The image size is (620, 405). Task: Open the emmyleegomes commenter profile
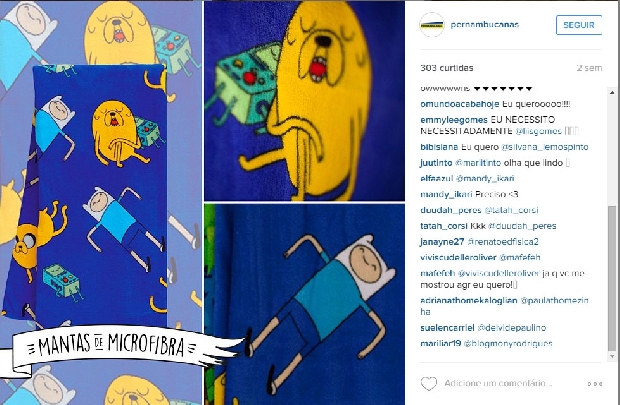(454, 120)
